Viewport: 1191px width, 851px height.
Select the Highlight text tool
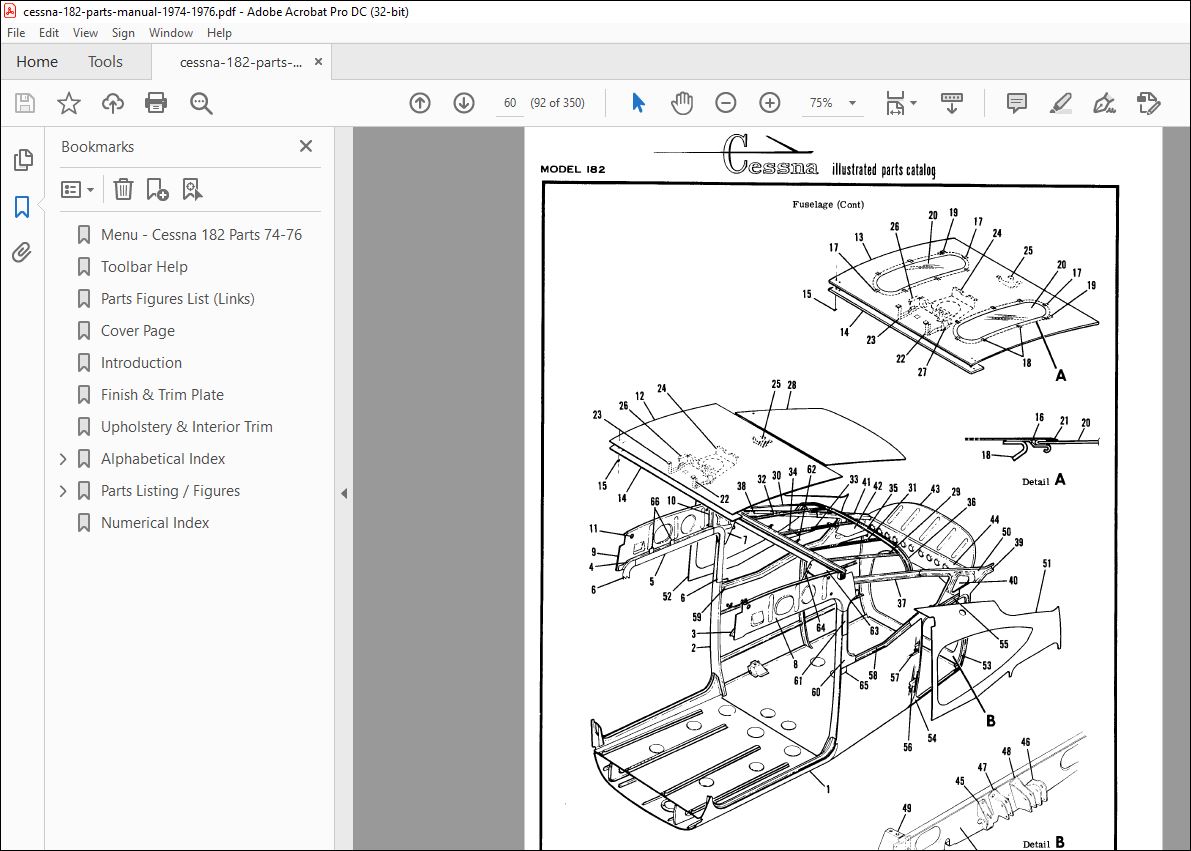[1060, 103]
